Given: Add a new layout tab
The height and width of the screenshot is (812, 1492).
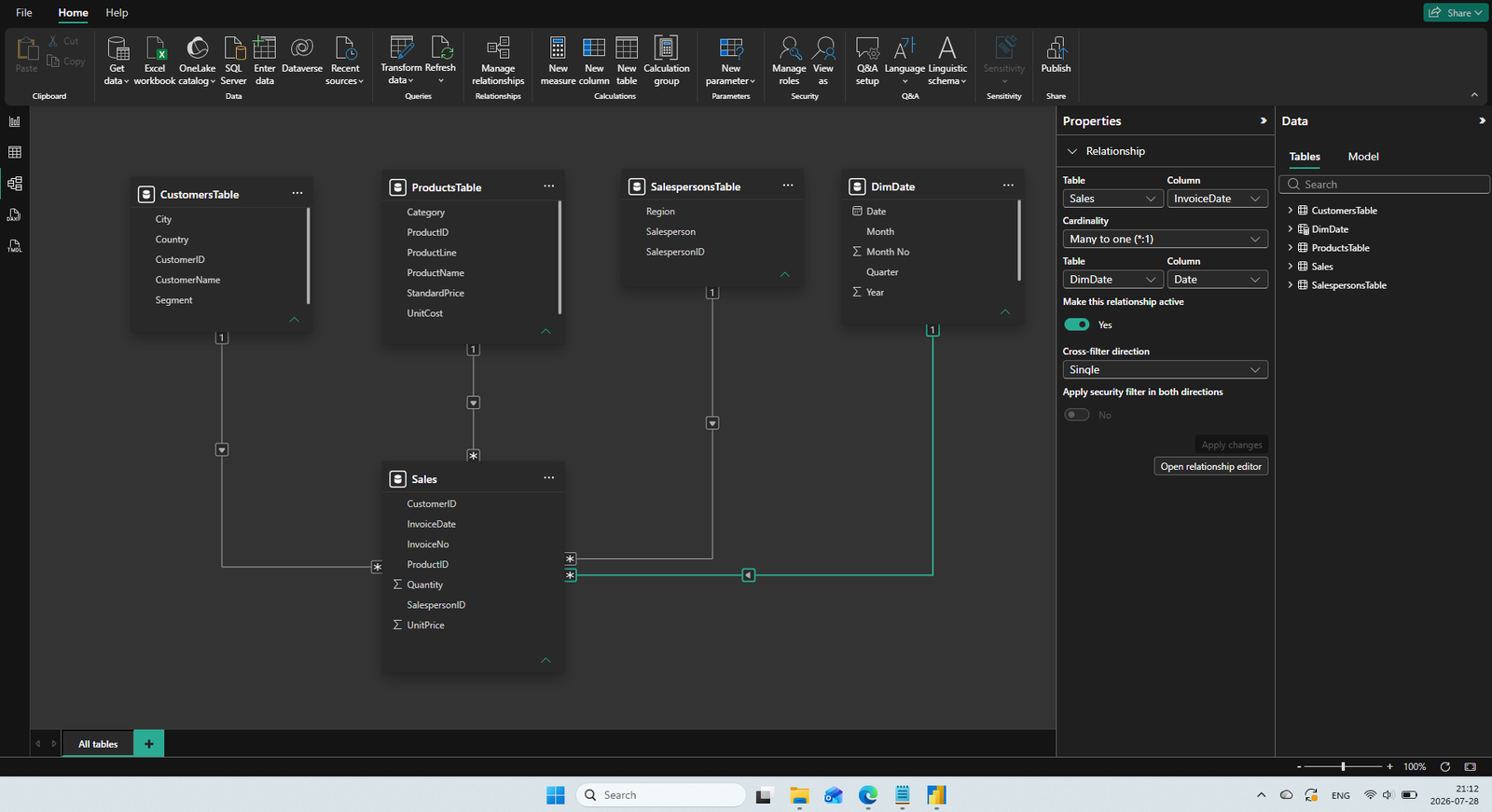Looking at the screenshot, I should [149, 744].
